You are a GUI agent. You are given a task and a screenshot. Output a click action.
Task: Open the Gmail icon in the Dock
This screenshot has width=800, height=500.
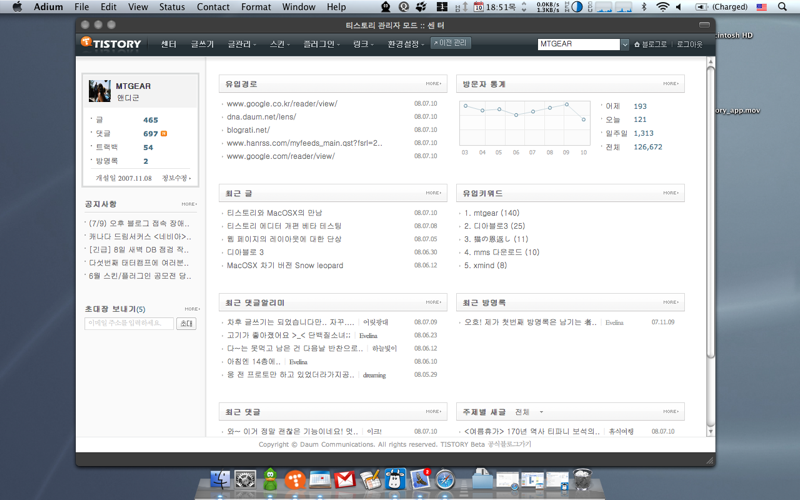(345, 480)
